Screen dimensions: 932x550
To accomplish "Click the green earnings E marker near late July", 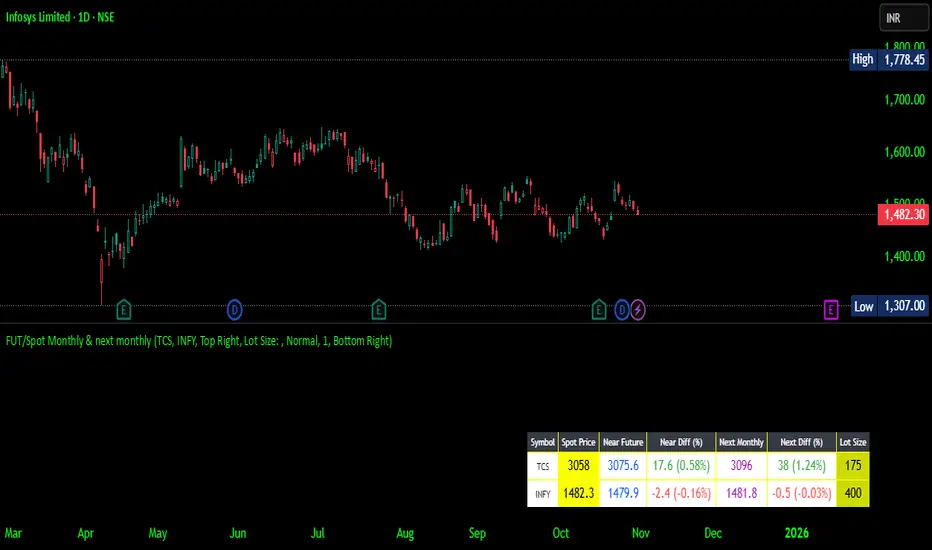I will (379, 309).
